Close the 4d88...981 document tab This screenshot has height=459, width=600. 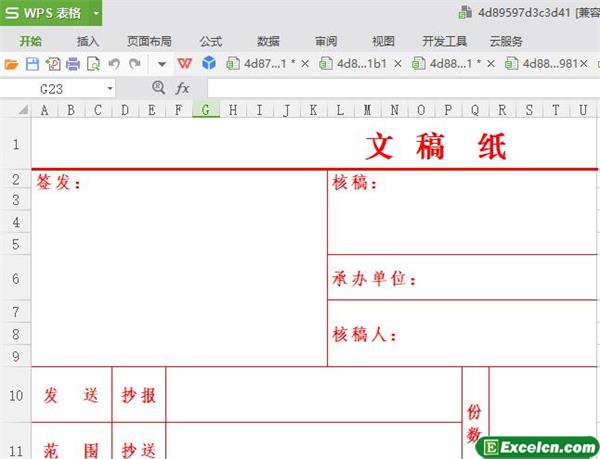tap(584, 64)
